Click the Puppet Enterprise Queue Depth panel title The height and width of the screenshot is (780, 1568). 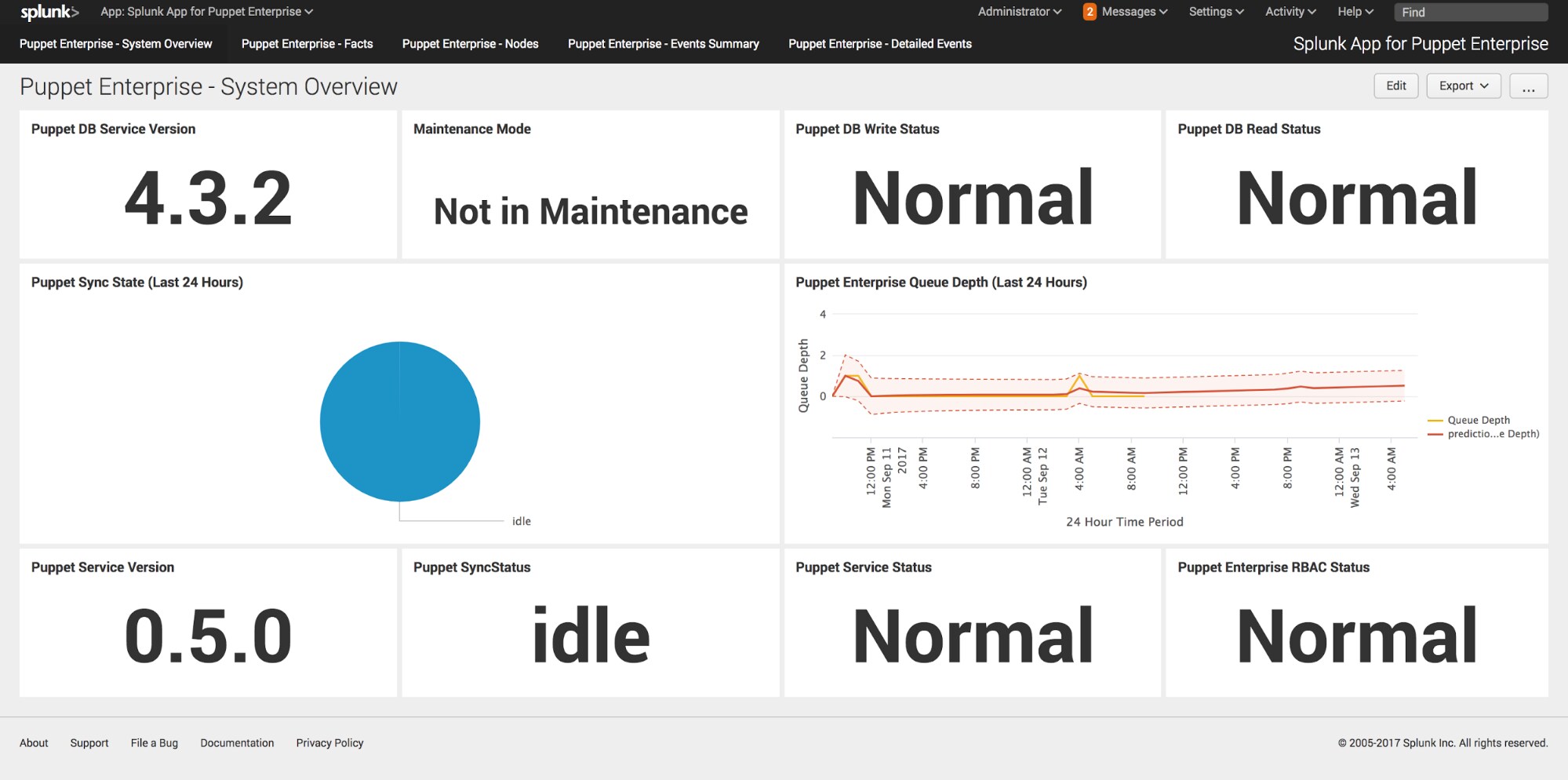point(941,282)
